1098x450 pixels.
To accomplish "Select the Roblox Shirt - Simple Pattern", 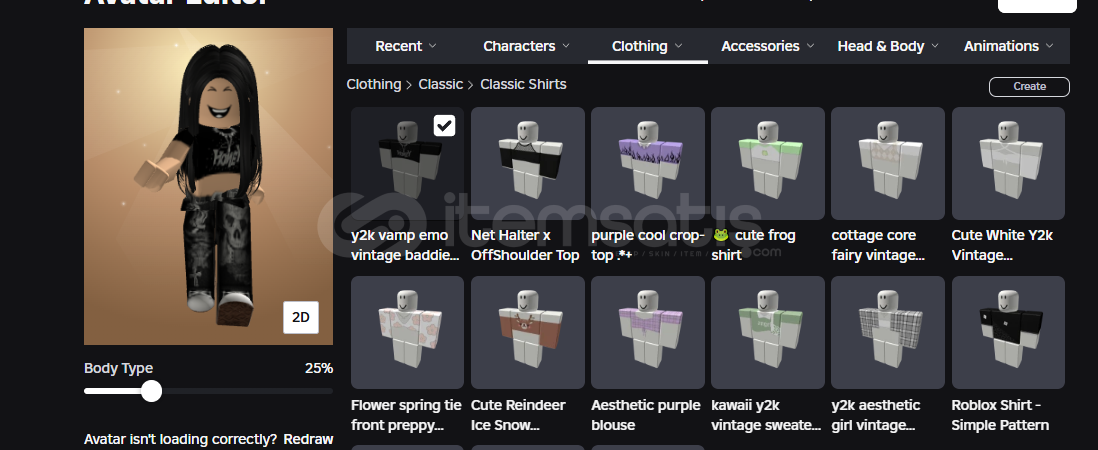I will coord(1008,332).
